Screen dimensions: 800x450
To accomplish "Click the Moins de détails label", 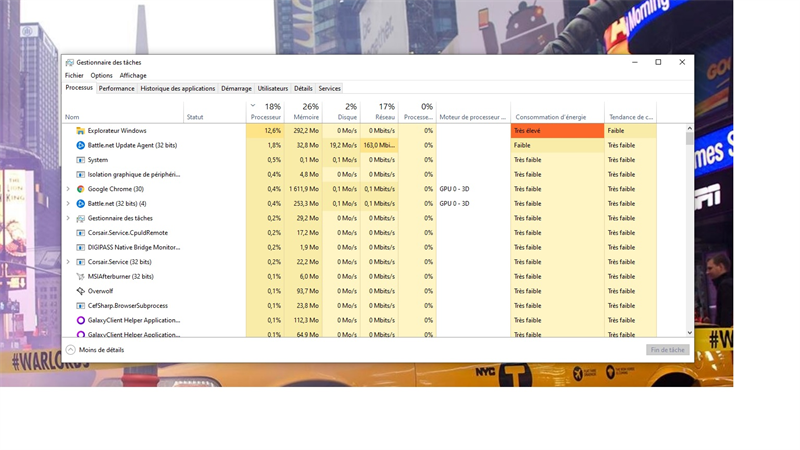I will 102,350.
